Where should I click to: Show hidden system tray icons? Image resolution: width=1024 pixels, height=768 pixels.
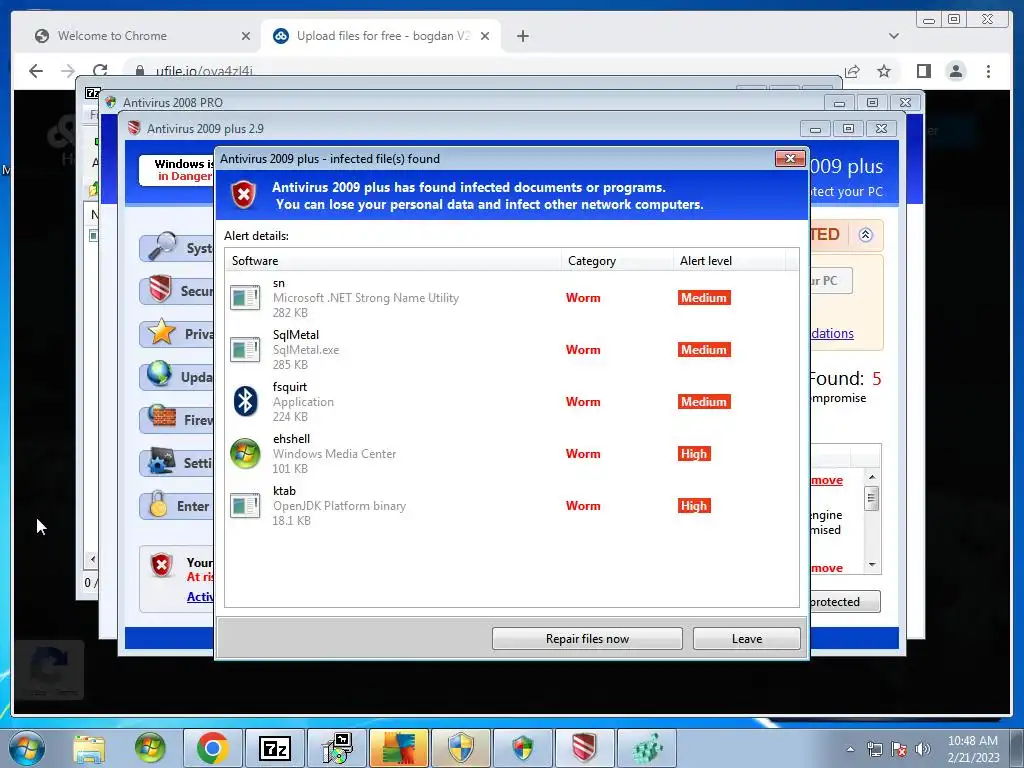point(850,749)
